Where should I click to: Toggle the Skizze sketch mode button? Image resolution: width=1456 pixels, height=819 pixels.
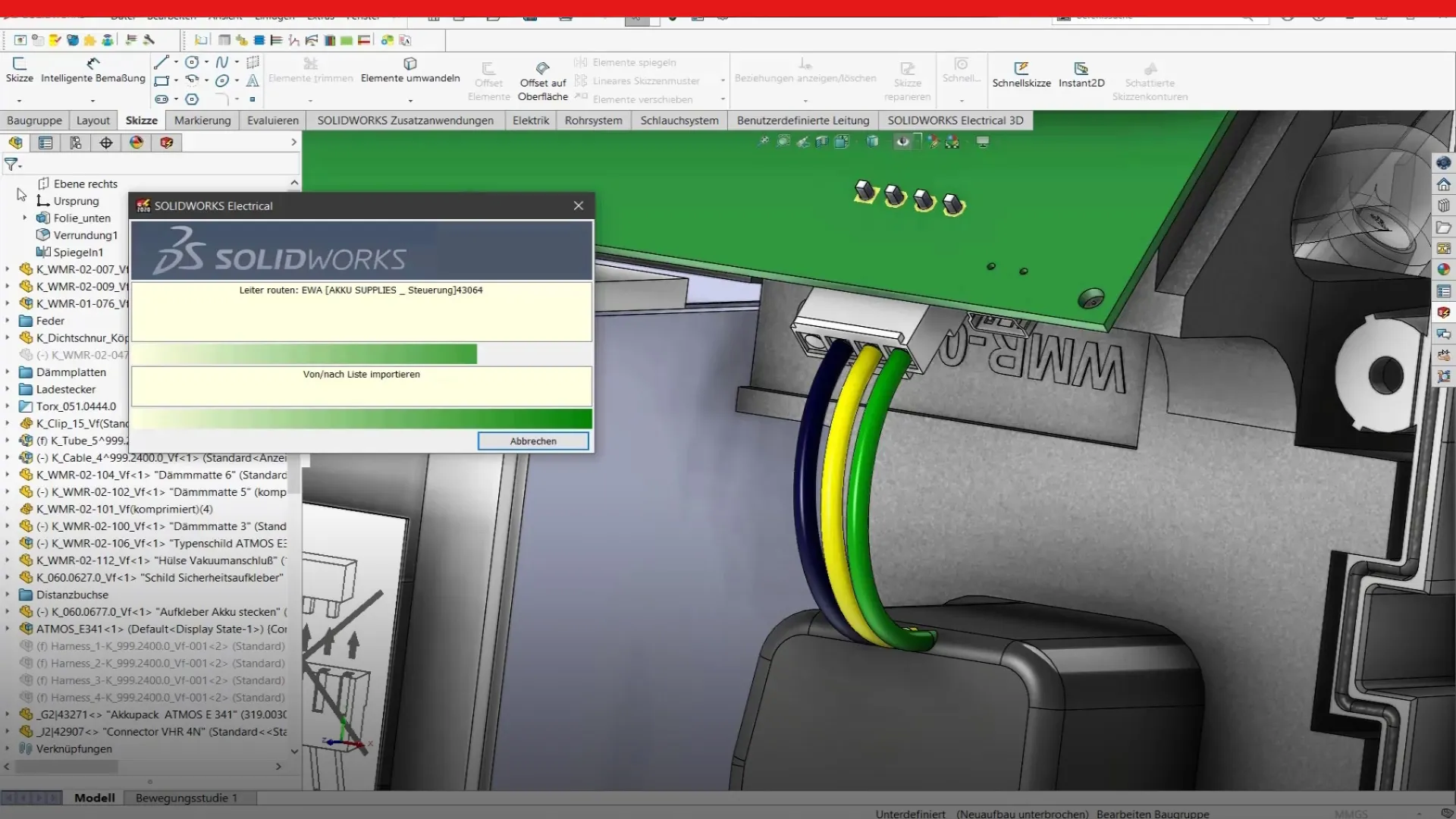click(19, 64)
